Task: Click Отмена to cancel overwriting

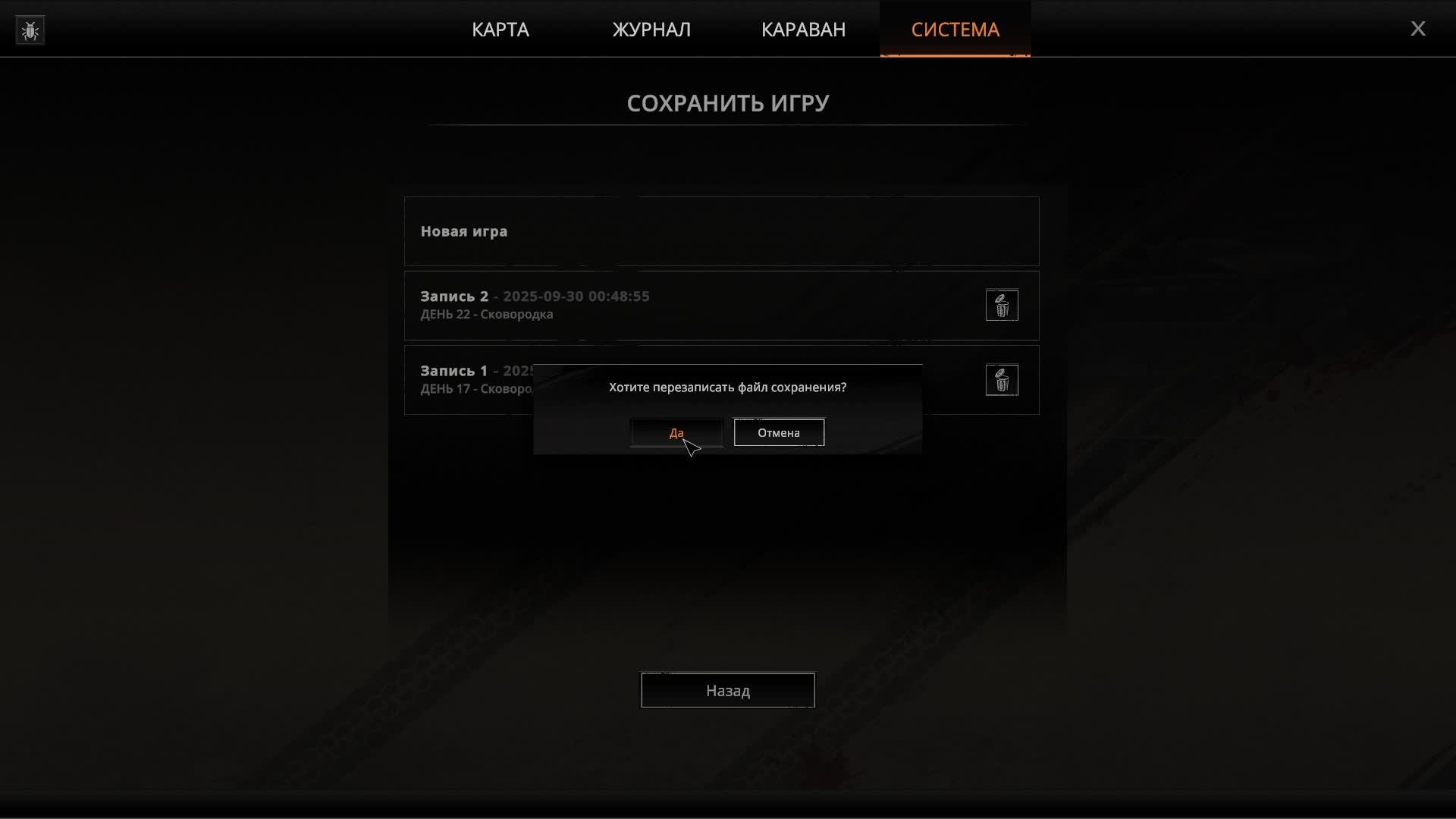Action: coord(779,433)
